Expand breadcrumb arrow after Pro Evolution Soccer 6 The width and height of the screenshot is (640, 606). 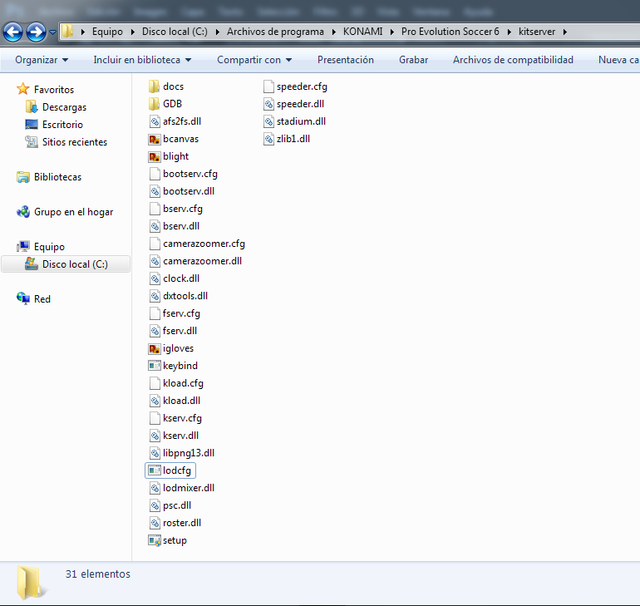[509, 32]
